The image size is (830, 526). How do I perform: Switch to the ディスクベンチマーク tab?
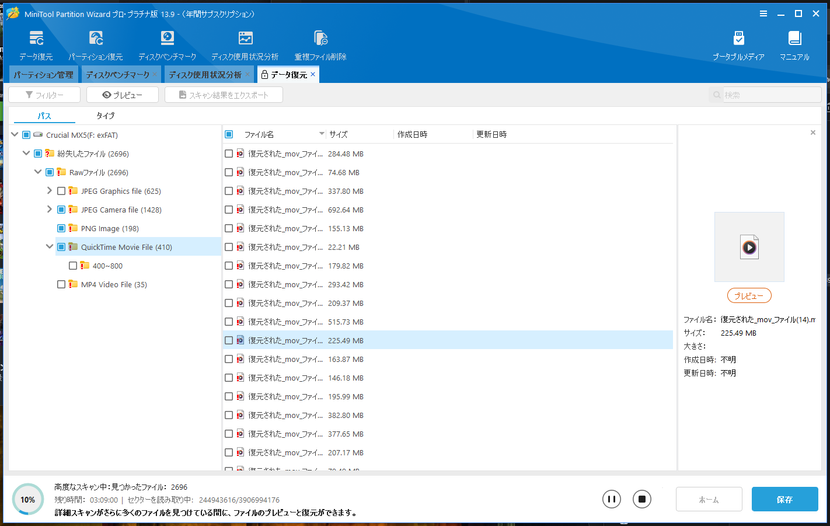[x=118, y=75]
